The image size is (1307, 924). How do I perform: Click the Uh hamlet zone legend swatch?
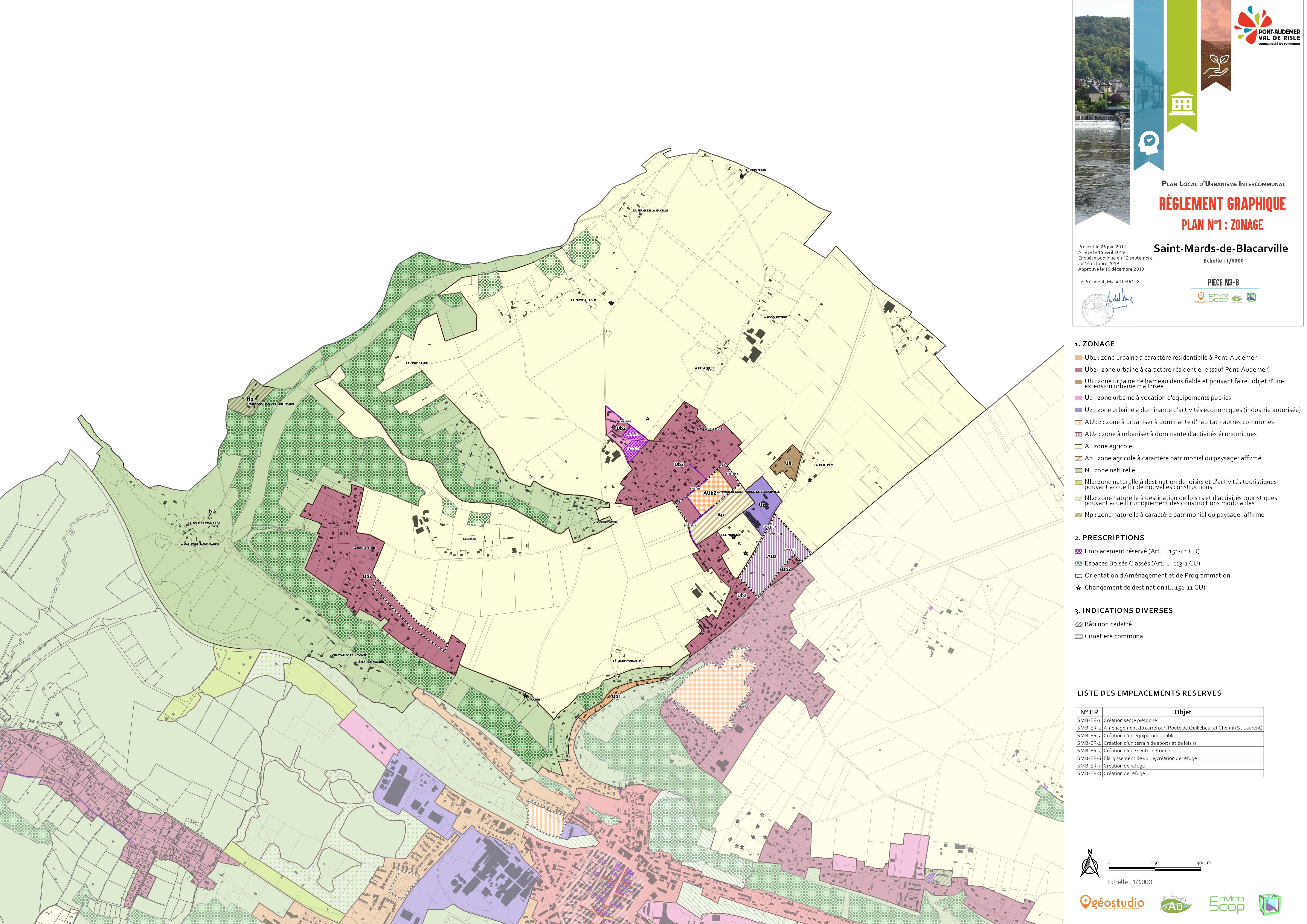coord(1078,382)
